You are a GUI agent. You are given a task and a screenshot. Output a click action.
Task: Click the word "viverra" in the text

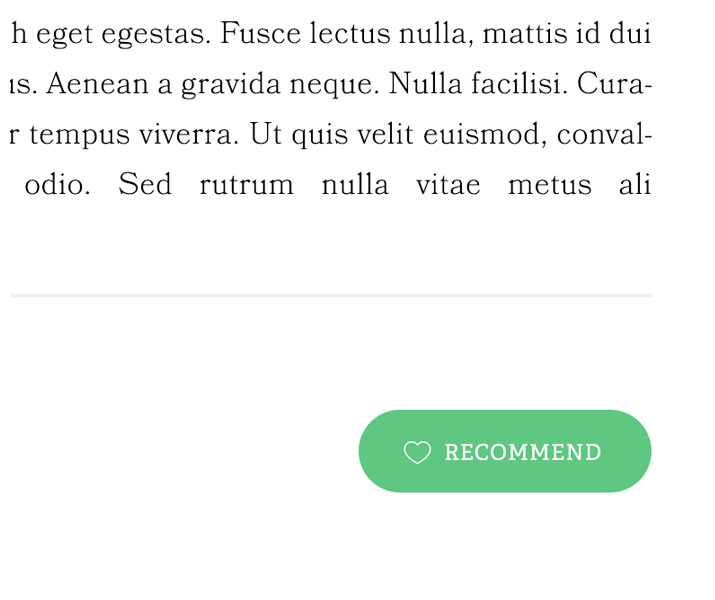tap(189, 135)
